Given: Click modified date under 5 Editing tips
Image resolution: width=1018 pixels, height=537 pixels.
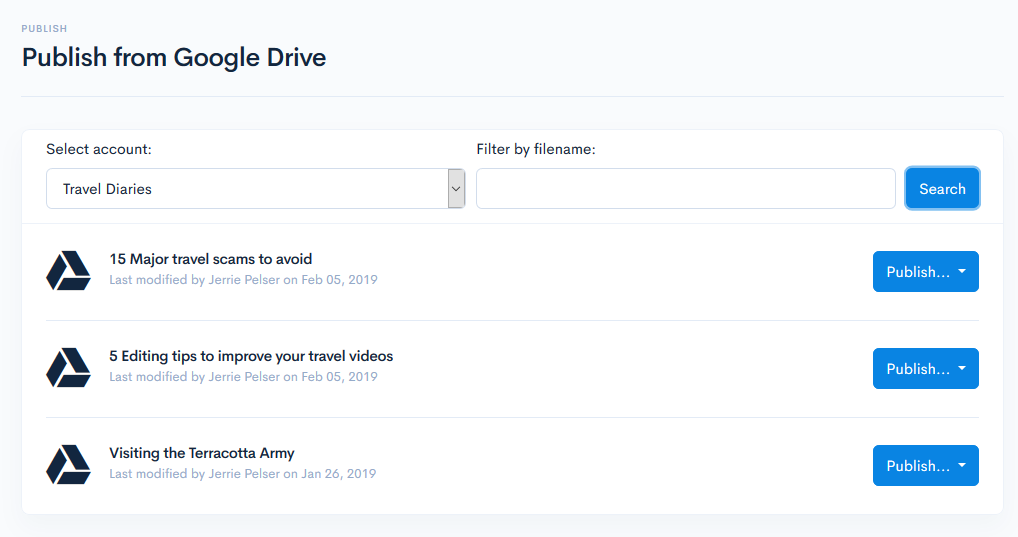Looking at the screenshot, I should pyautogui.click(x=243, y=376).
